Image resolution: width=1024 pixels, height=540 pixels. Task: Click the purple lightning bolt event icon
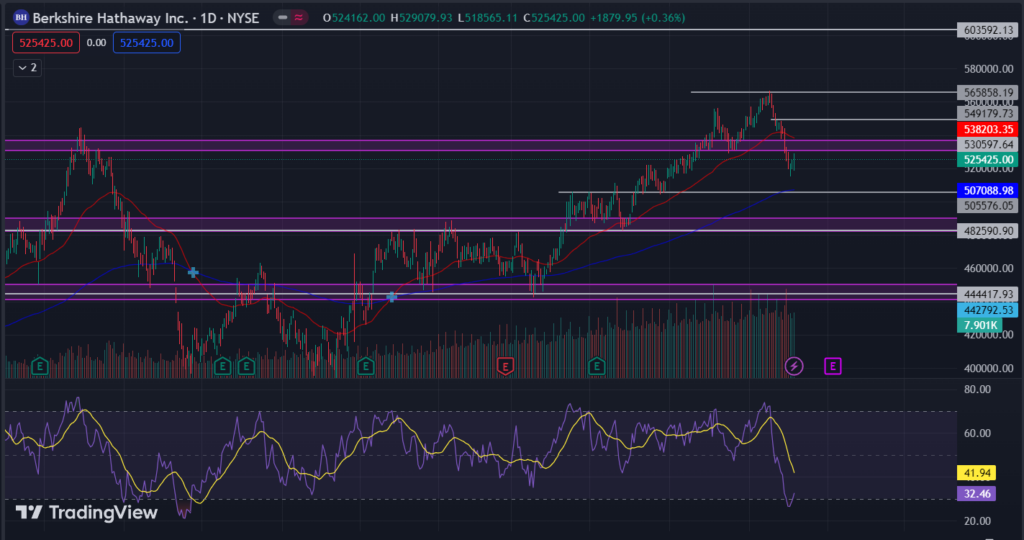[x=793, y=366]
